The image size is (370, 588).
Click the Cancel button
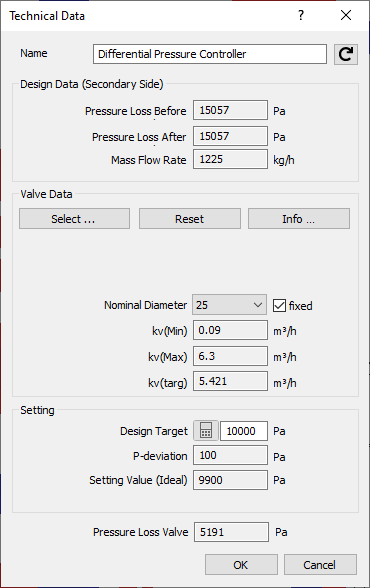320,565
